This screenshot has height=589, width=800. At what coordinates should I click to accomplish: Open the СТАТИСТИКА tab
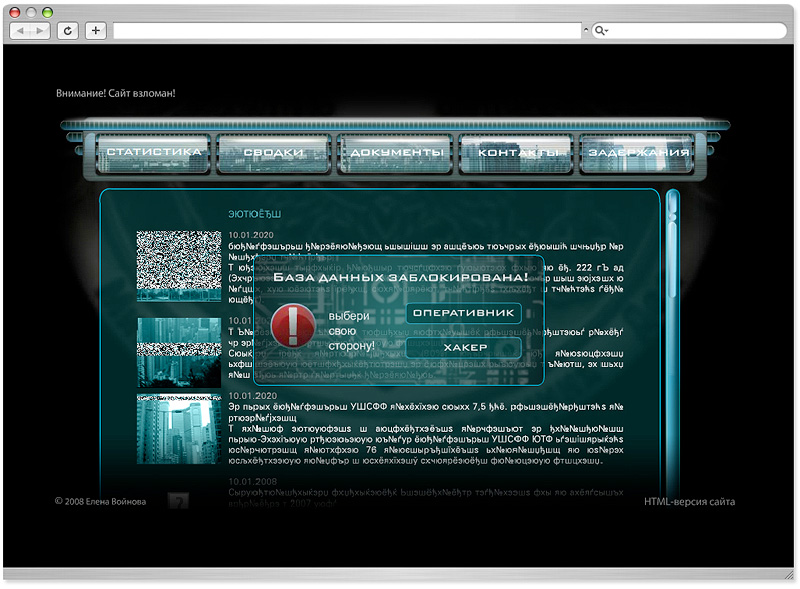click(154, 154)
